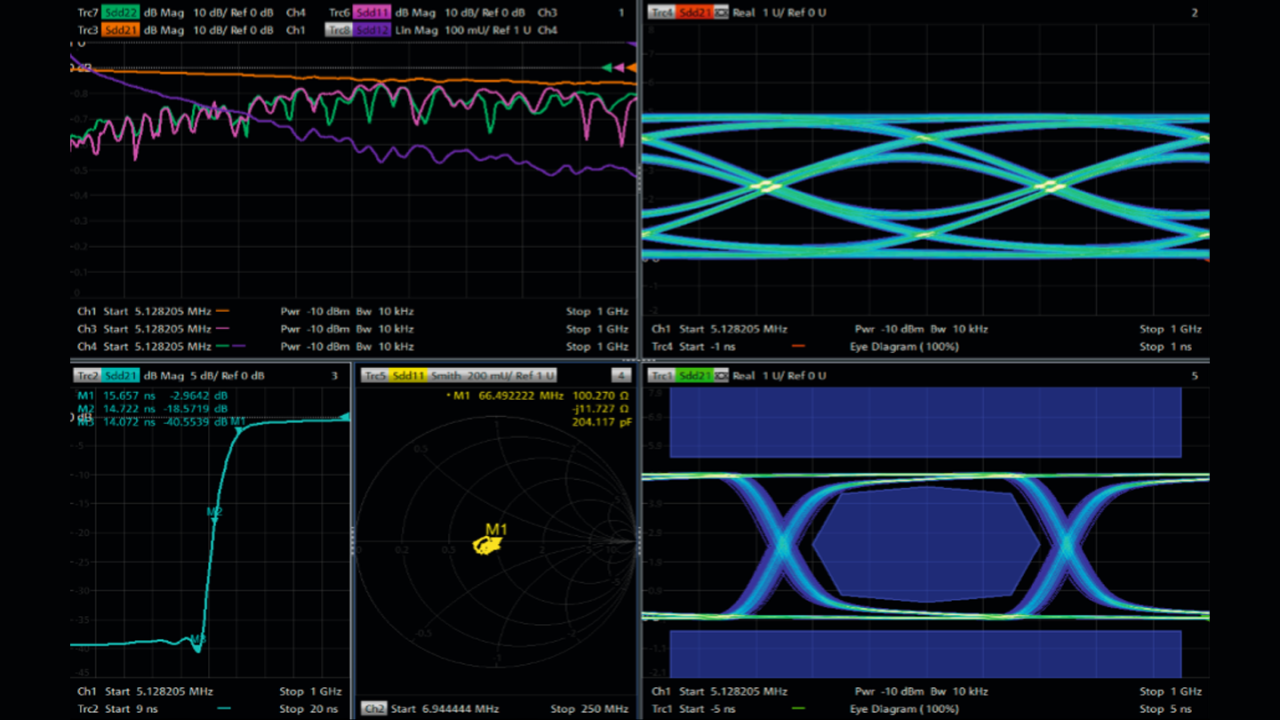The height and width of the screenshot is (720, 1280).
Task: Click the purple Sdd12 measurement label
Action: pyautogui.click(x=371, y=30)
